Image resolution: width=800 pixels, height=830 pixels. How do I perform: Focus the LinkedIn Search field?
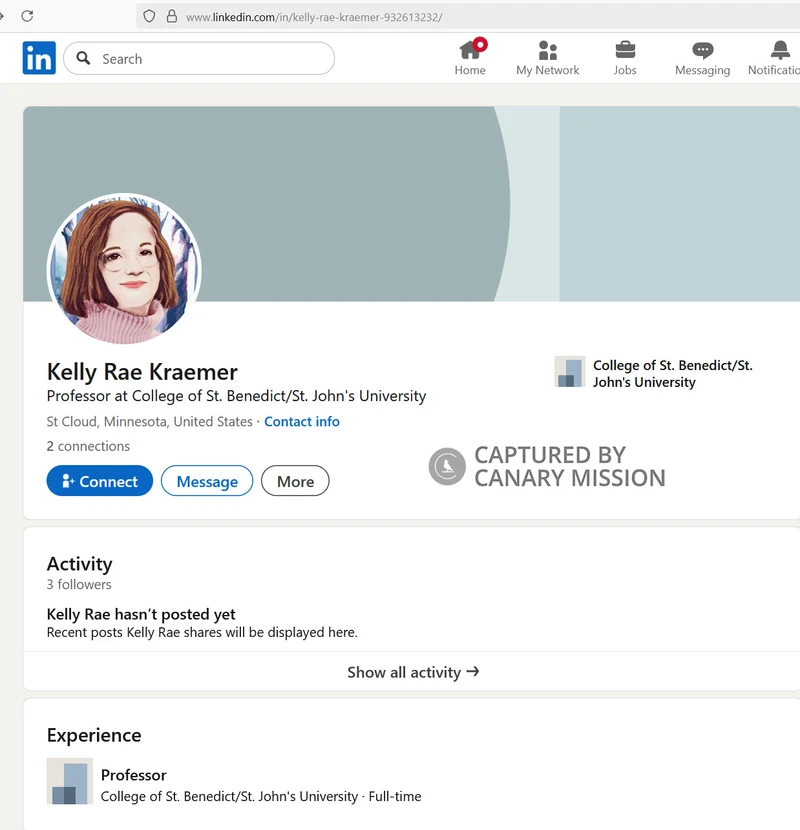point(199,58)
